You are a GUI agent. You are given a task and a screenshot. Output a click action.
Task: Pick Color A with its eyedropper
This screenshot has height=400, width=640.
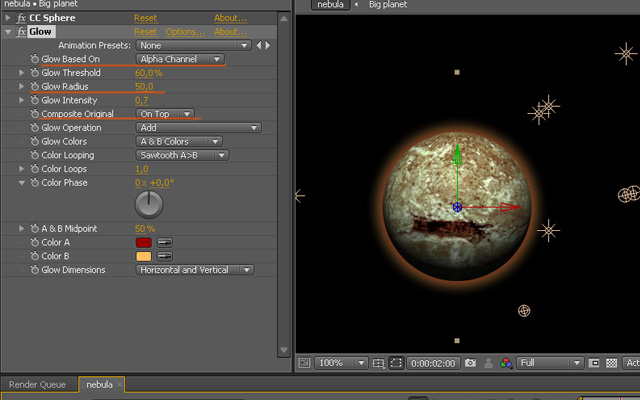[164, 243]
